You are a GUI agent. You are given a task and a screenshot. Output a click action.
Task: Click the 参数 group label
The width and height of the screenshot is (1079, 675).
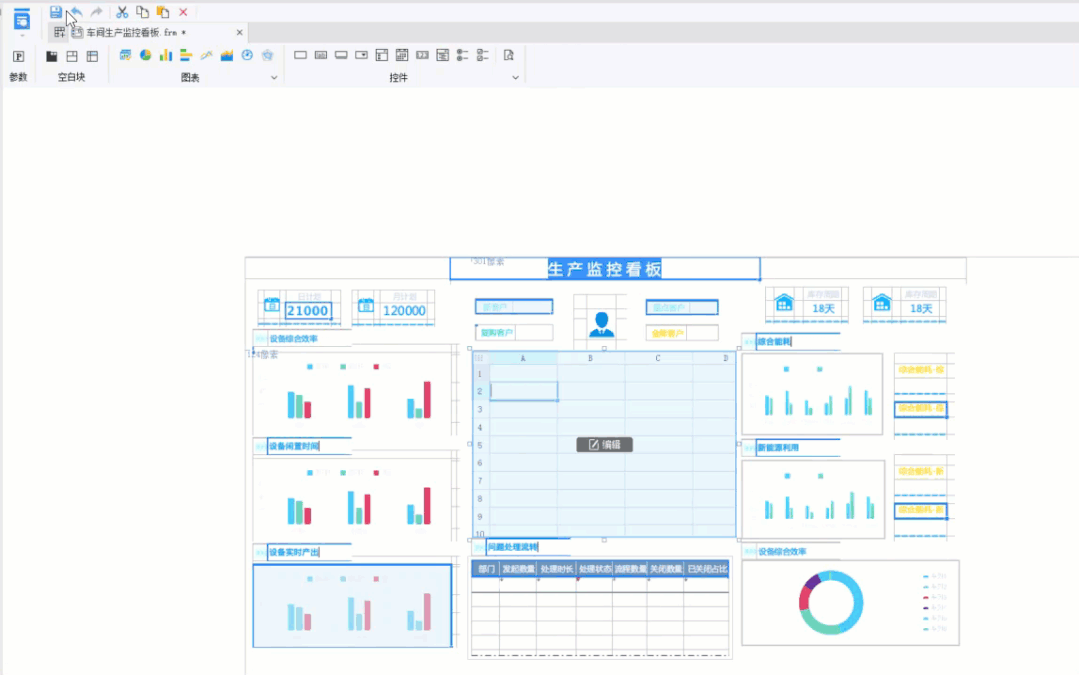tap(19, 77)
